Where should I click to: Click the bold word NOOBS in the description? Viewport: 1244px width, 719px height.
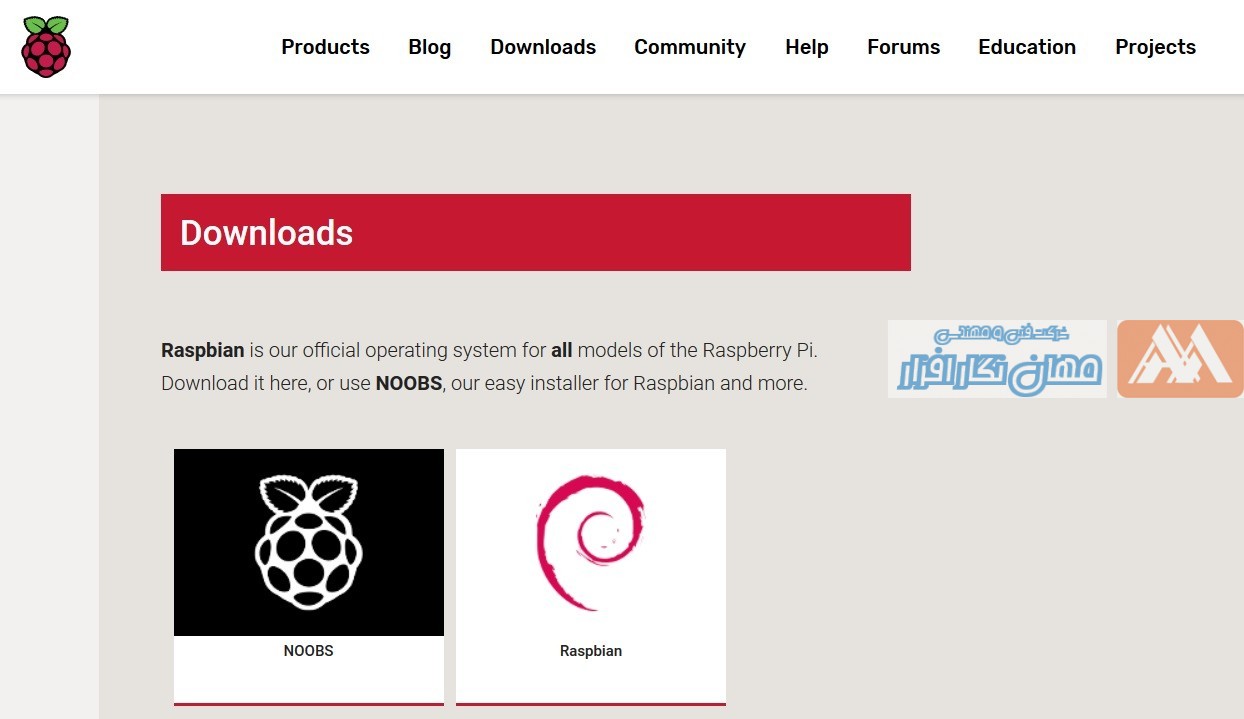pos(409,383)
